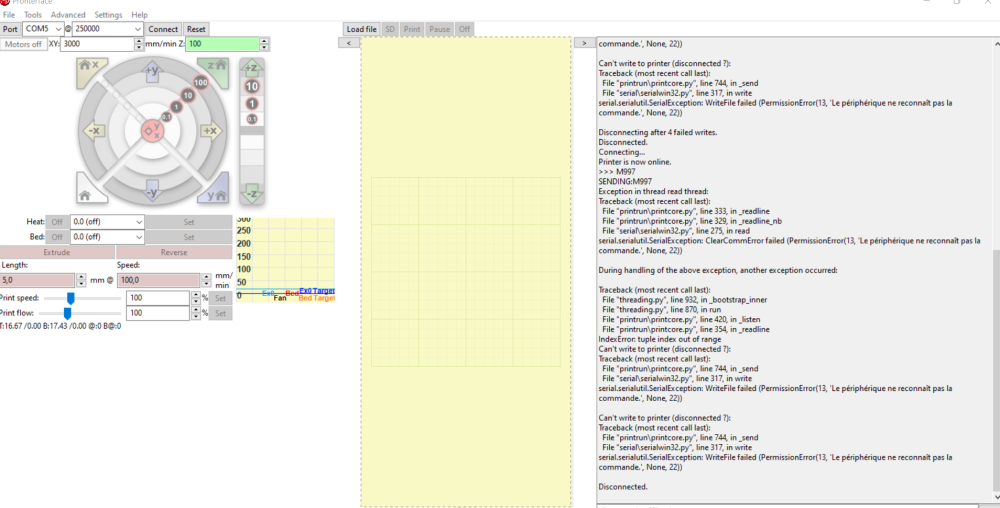Click the XY center icon on dial
Image resolution: width=1000 pixels, height=508 pixels.
tap(152, 131)
